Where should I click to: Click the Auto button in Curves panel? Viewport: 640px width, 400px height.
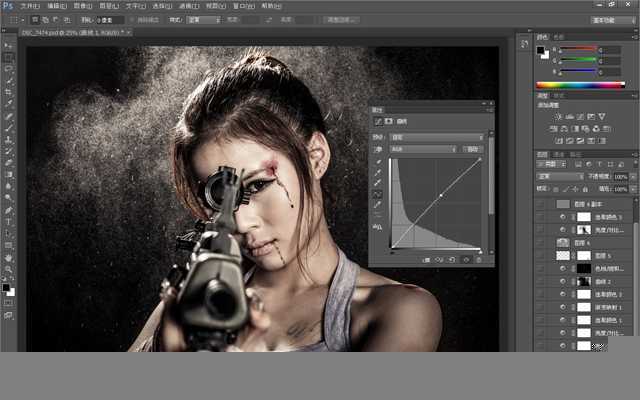(473, 149)
